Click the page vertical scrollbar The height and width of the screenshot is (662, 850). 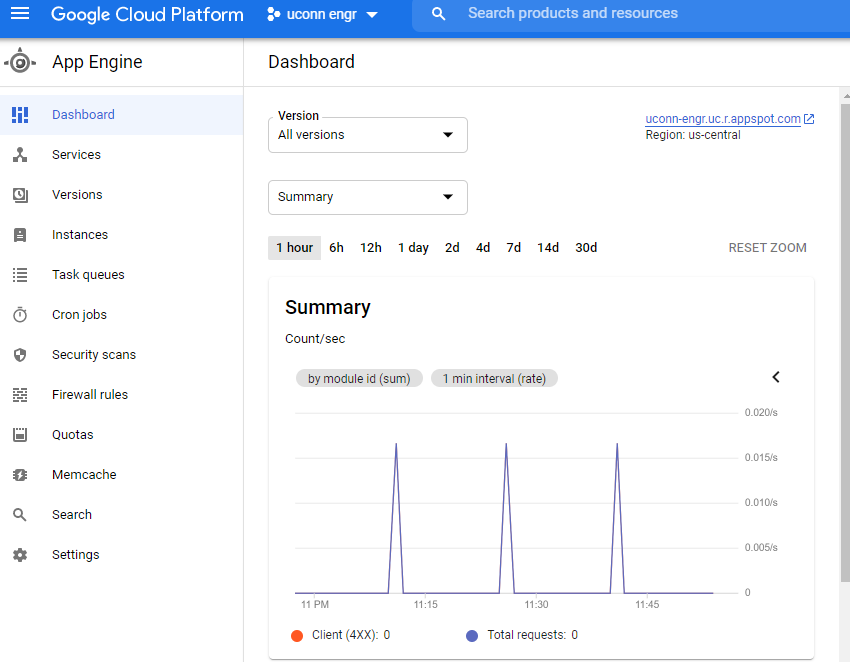click(845, 342)
